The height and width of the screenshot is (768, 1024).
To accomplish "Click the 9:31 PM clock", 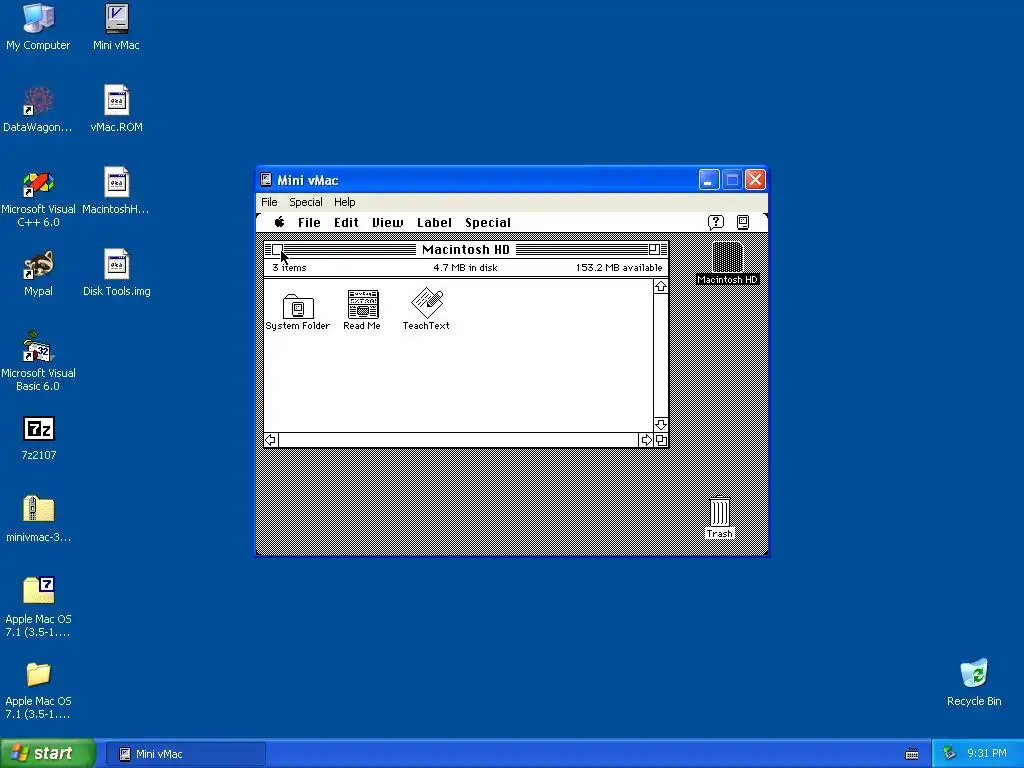I will 987,754.
